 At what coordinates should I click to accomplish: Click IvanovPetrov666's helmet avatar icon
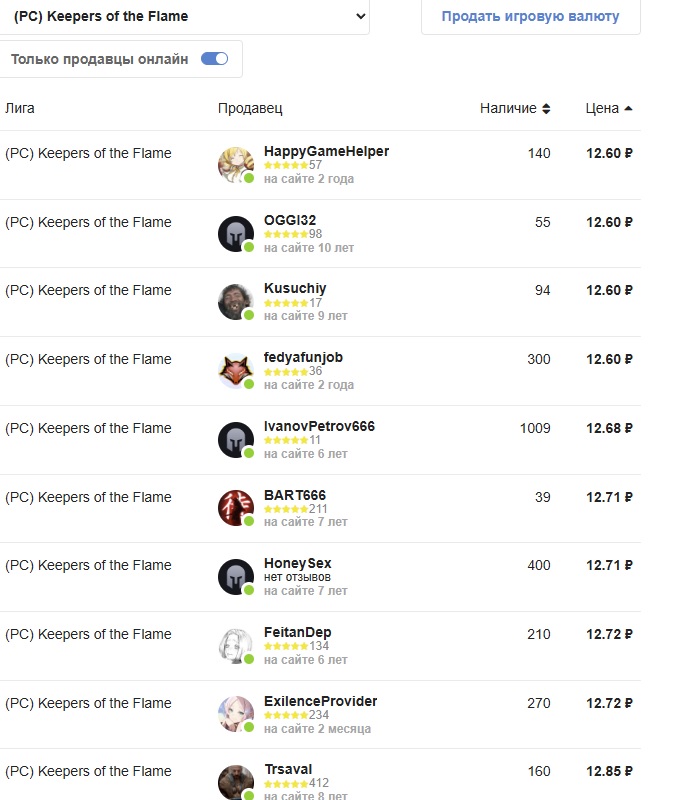[x=236, y=440]
